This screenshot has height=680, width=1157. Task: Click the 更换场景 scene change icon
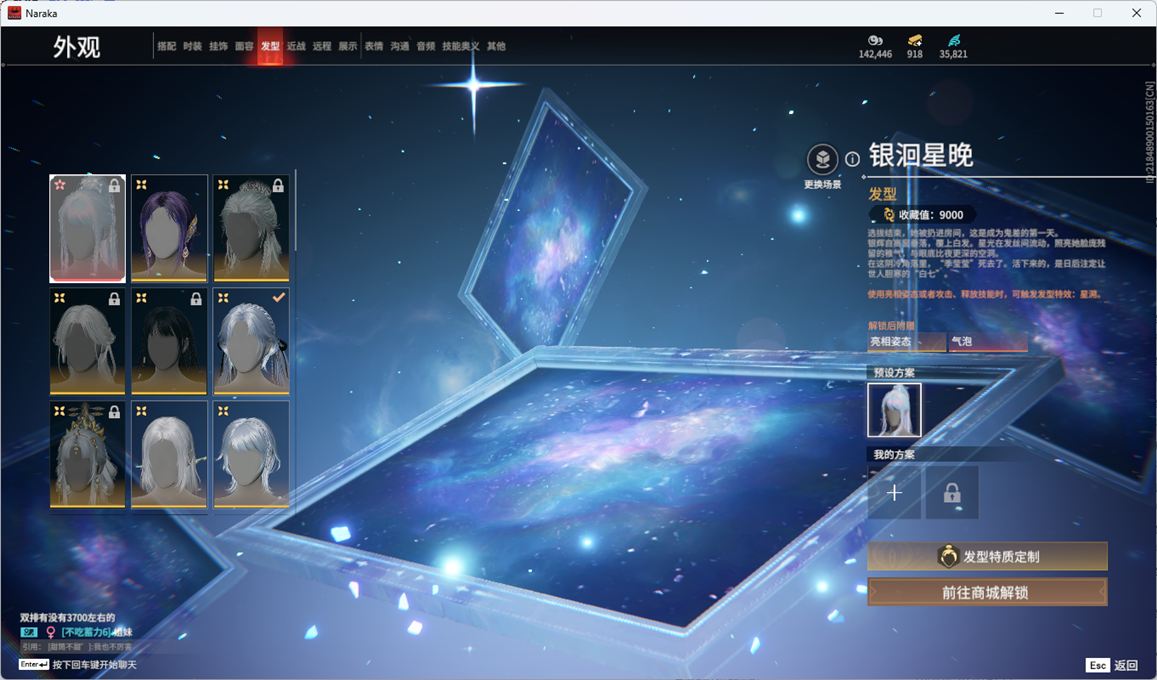coord(822,159)
